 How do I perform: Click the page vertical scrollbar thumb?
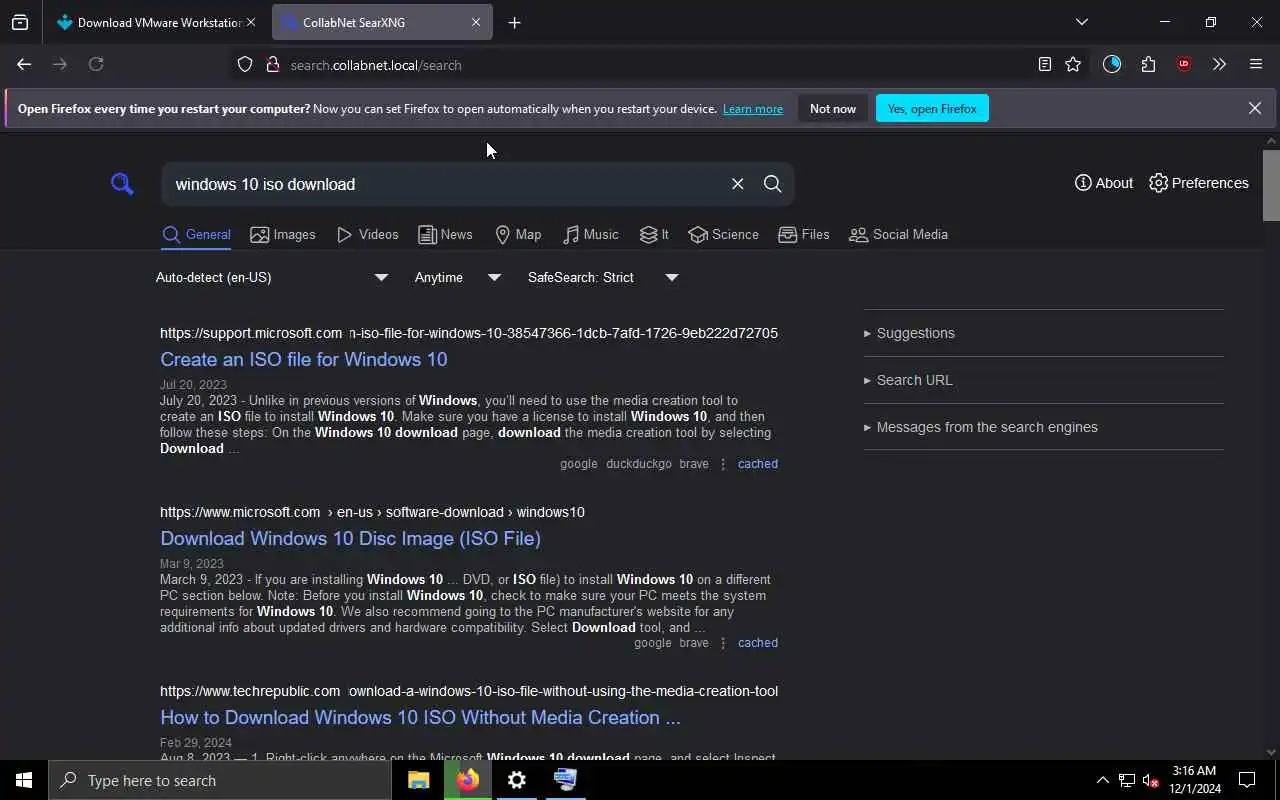pyautogui.click(x=1271, y=185)
